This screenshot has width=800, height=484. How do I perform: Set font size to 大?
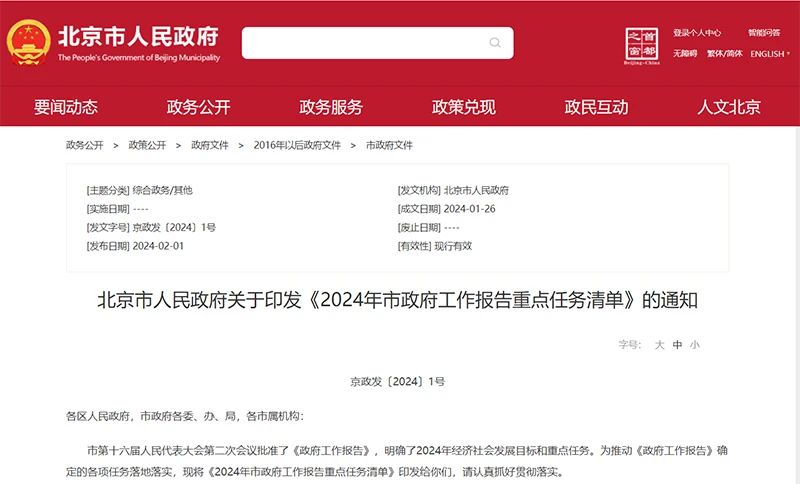point(659,344)
